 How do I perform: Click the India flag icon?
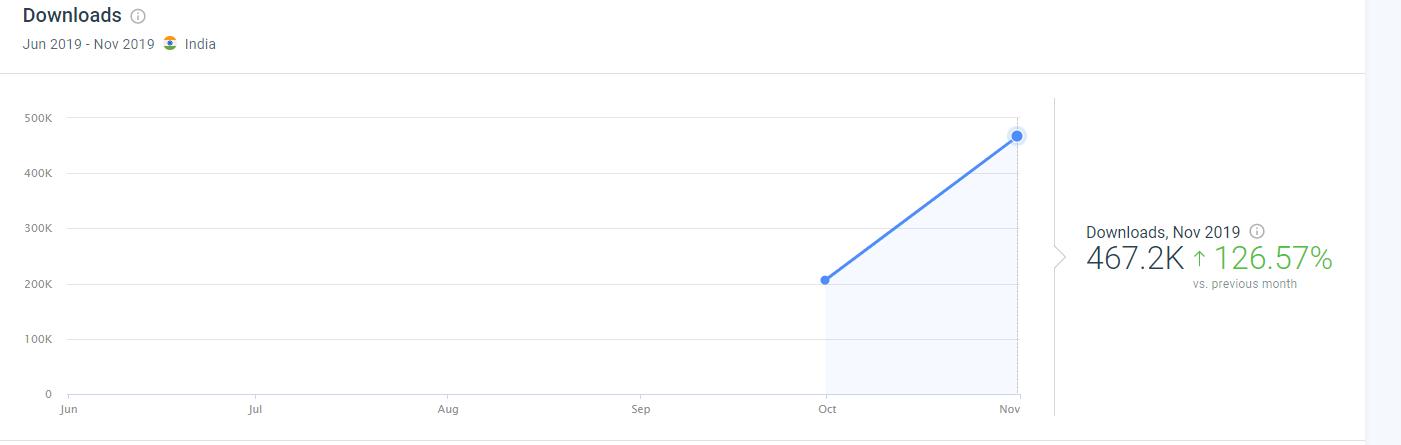(170, 43)
